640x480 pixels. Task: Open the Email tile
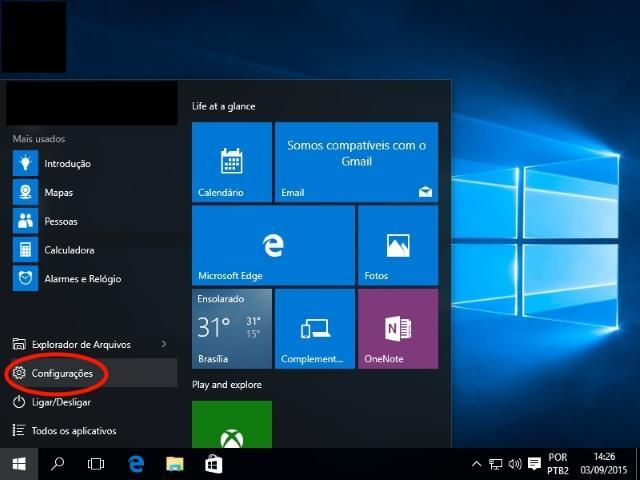click(357, 162)
